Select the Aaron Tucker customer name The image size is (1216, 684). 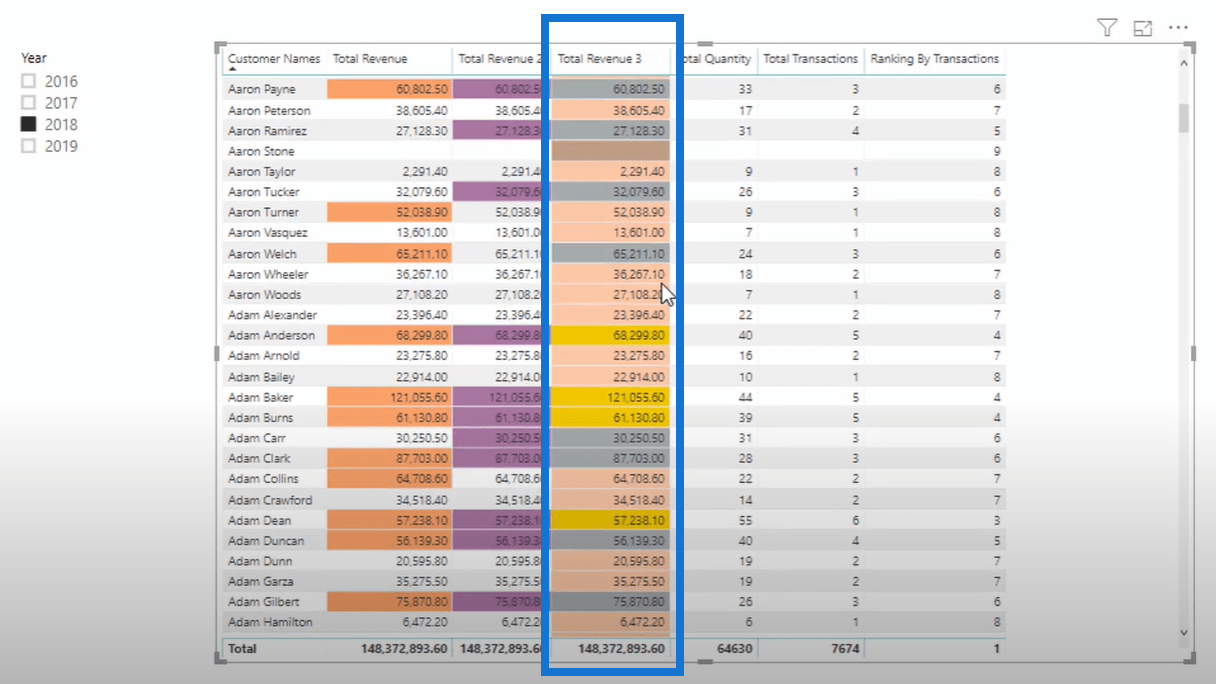tap(264, 192)
